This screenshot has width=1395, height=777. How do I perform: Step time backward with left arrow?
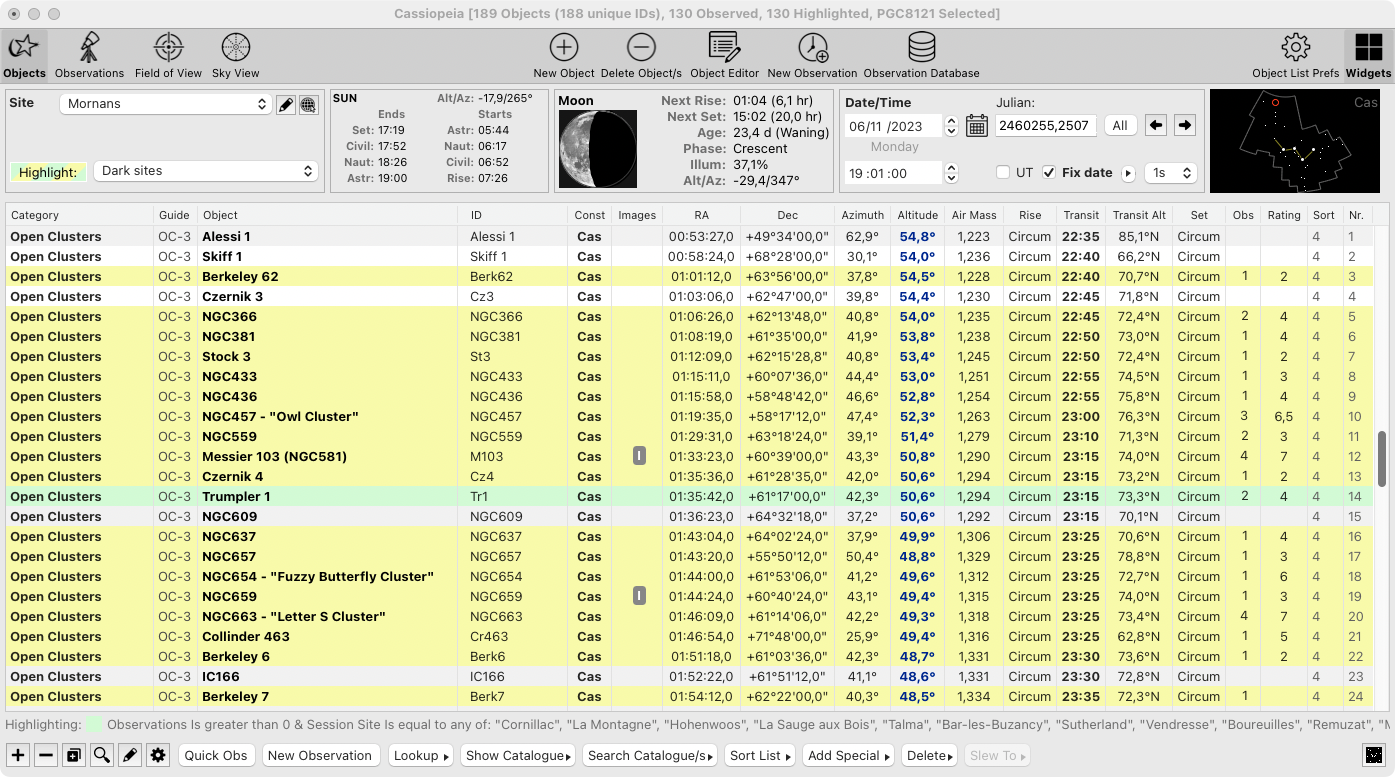1155,125
